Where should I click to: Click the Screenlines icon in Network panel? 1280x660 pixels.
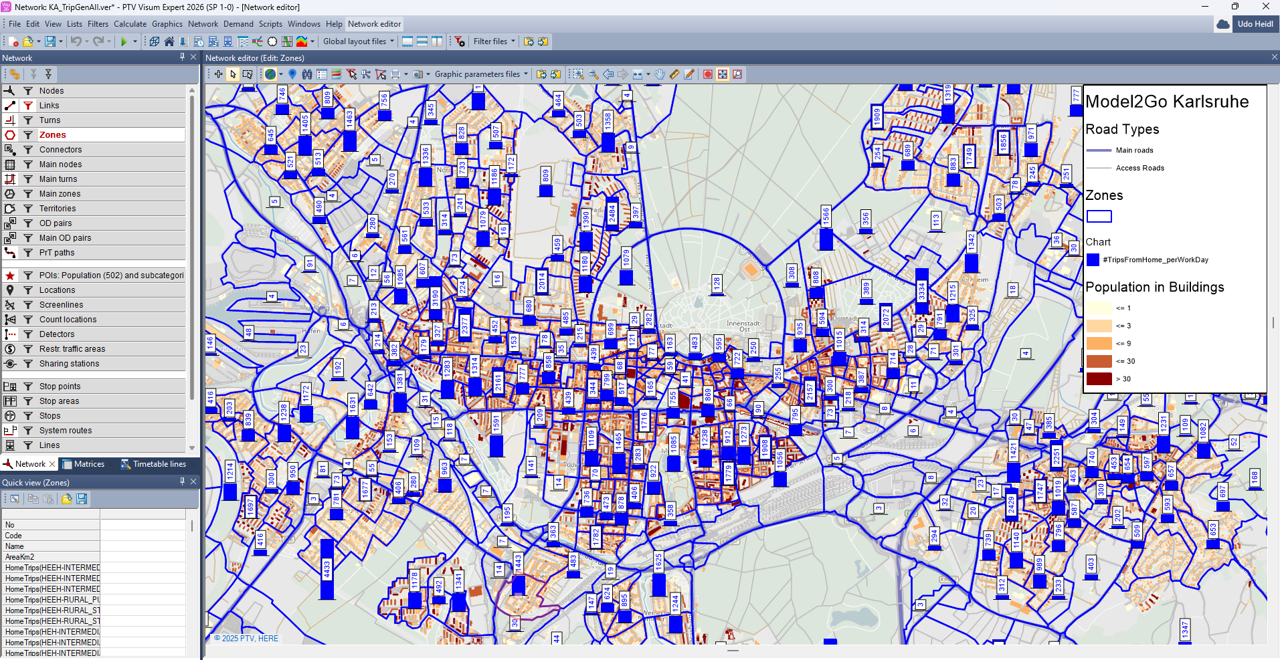pyautogui.click(x=10, y=305)
